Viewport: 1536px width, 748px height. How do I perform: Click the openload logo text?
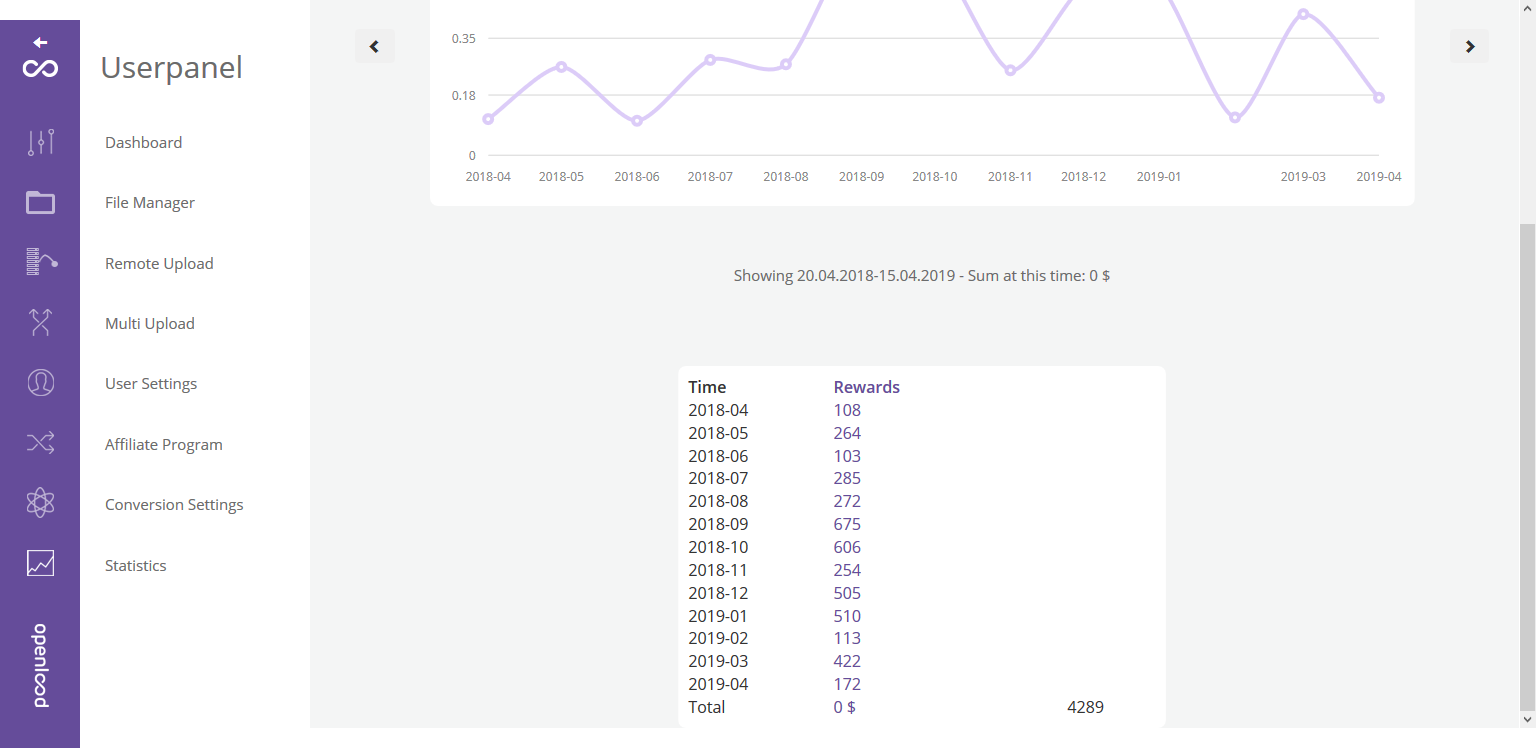[x=40, y=665]
